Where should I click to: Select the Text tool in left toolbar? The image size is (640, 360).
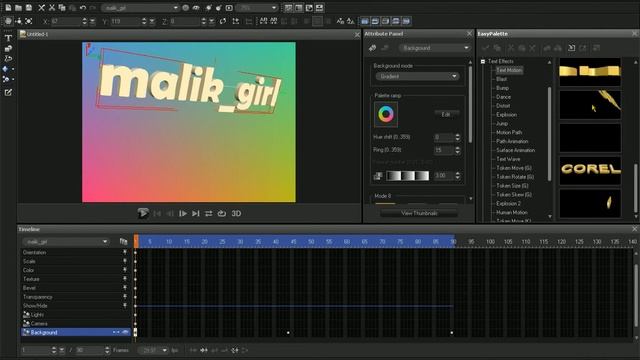8,38
